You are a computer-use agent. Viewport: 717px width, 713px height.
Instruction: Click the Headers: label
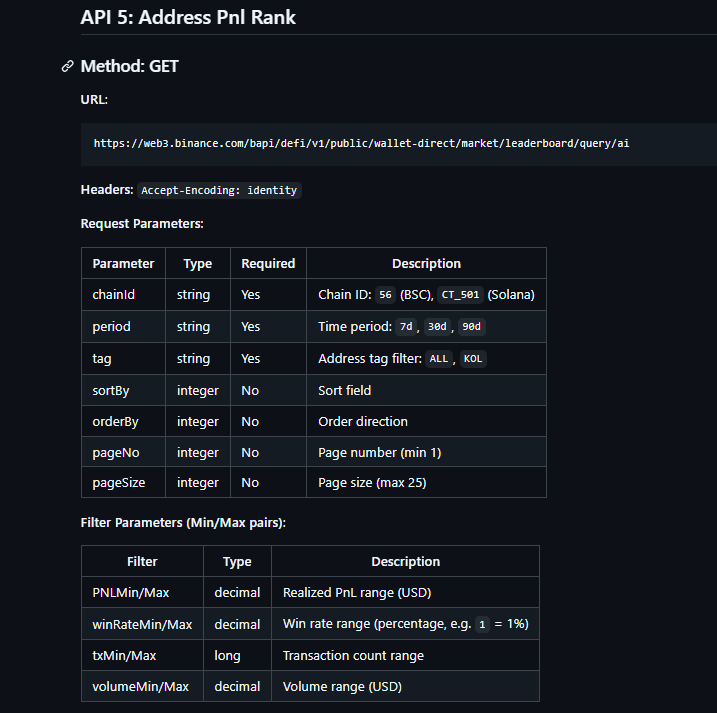coord(107,190)
